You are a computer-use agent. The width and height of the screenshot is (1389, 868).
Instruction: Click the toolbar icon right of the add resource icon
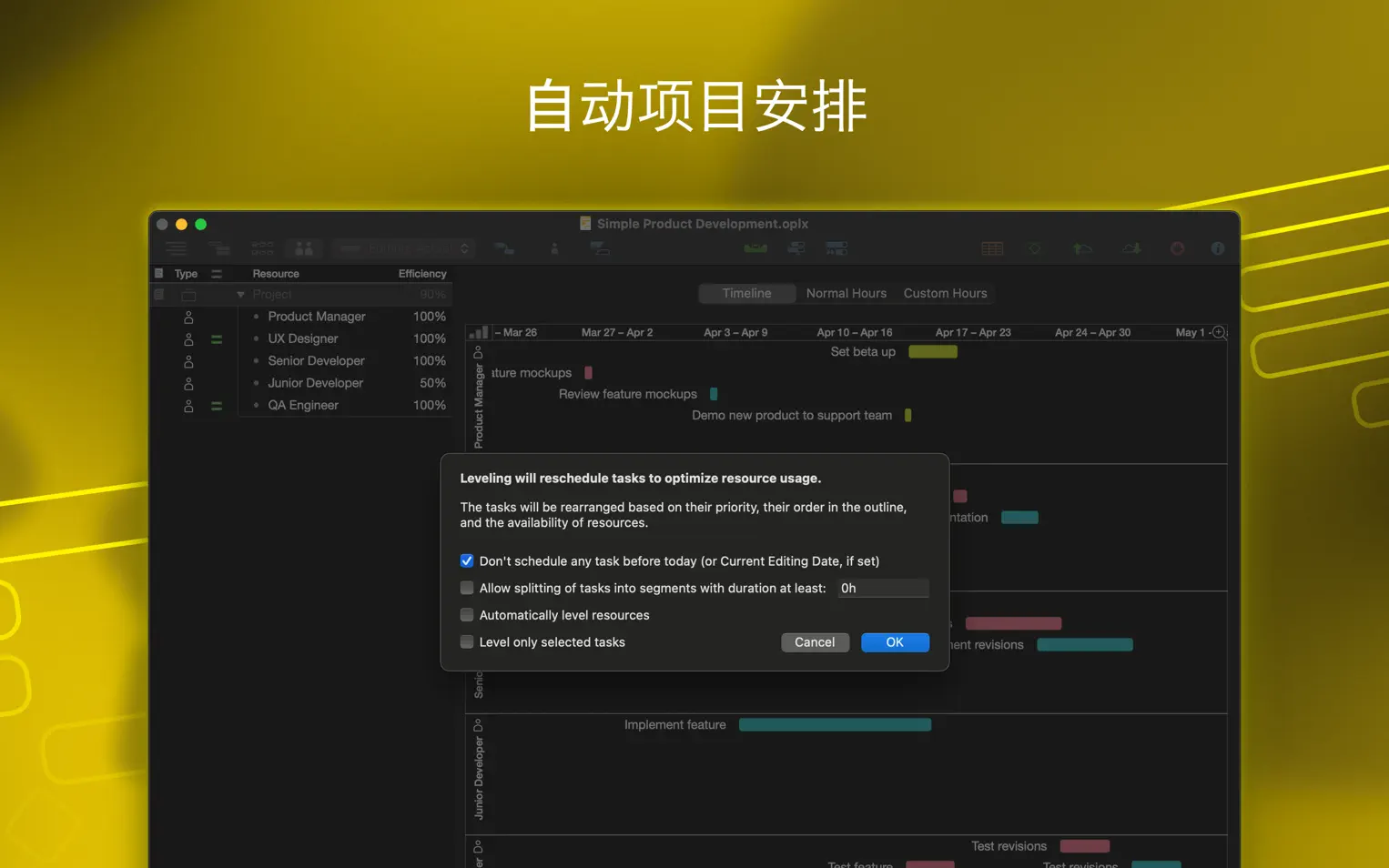pyautogui.click(x=599, y=248)
